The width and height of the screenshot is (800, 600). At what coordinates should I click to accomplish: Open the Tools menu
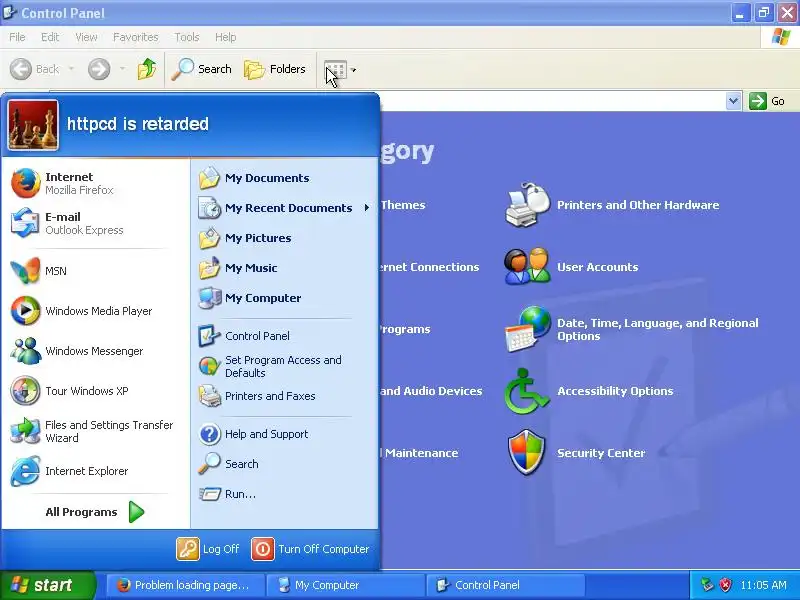coord(187,37)
